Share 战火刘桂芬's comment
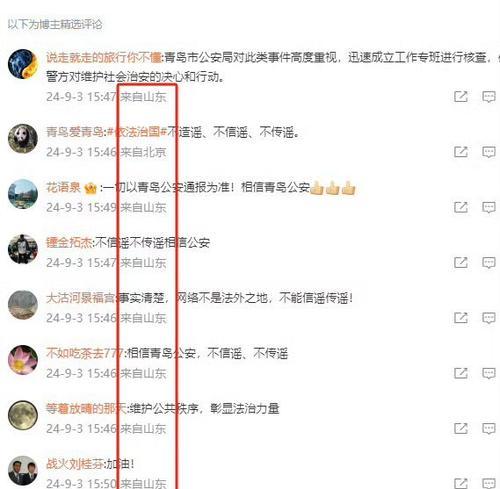The image size is (500, 489). (x=461, y=483)
